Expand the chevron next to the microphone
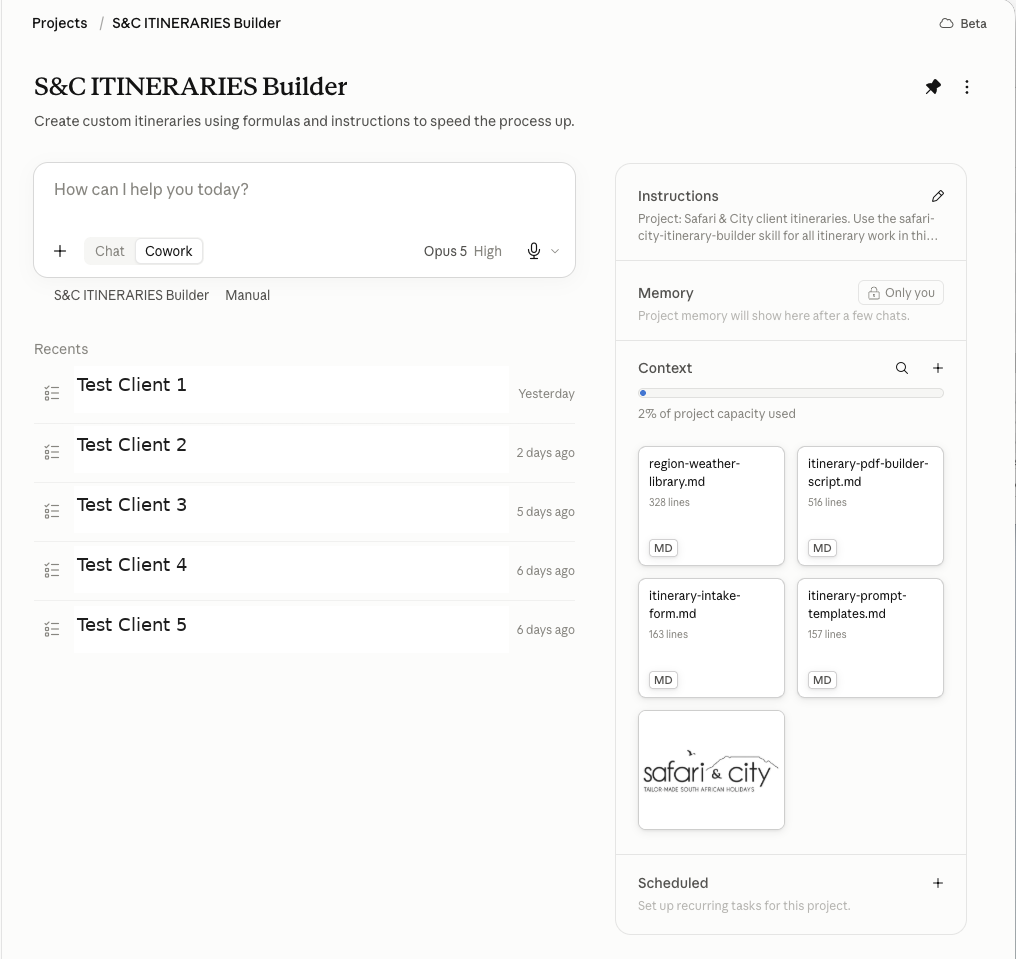Image resolution: width=1016 pixels, height=959 pixels. (555, 251)
